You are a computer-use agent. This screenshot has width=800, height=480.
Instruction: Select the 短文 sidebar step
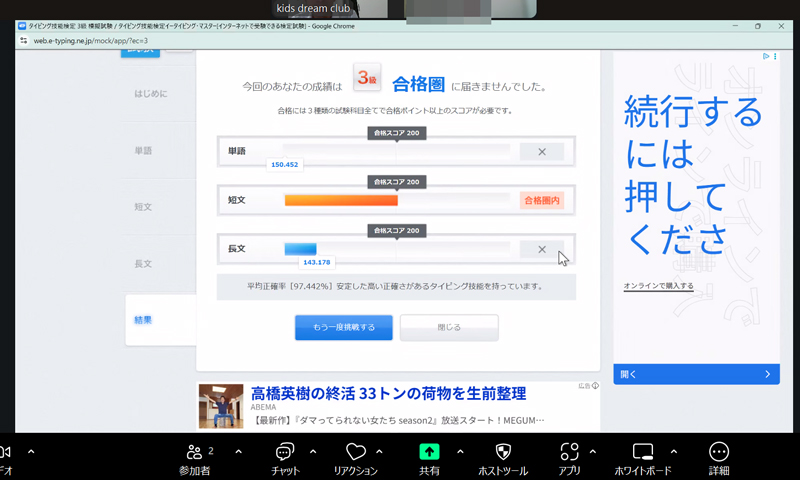click(143, 207)
